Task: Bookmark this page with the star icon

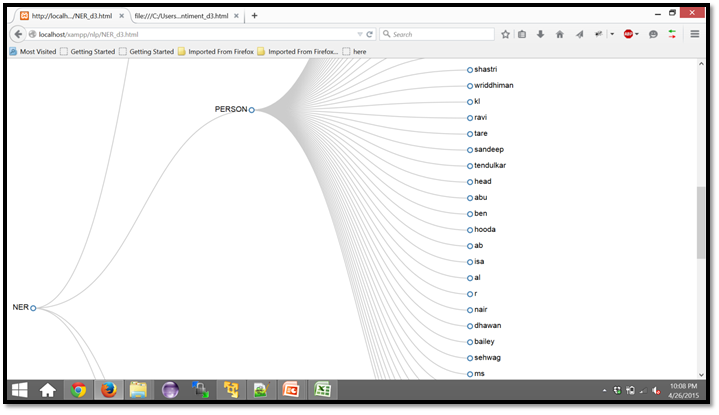Action: point(505,34)
